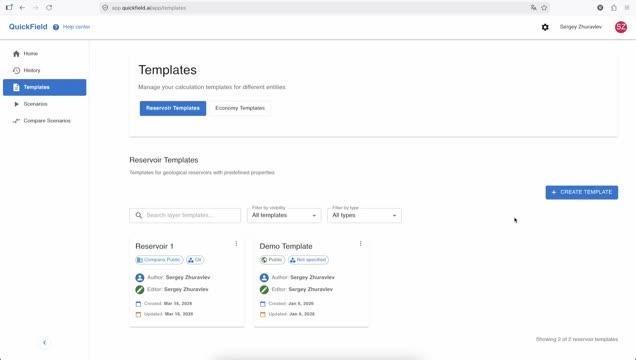Image resolution: width=636 pixels, height=360 pixels.
Task: Click the Sergey Zhuravlev username in header
Action: point(580,27)
